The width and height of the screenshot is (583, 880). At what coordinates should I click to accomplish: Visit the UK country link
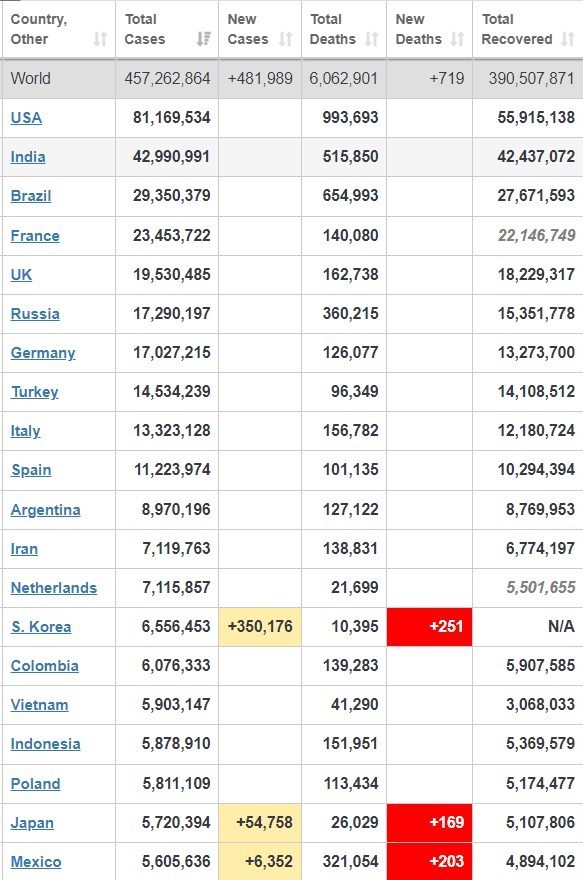tap(21, 274)
